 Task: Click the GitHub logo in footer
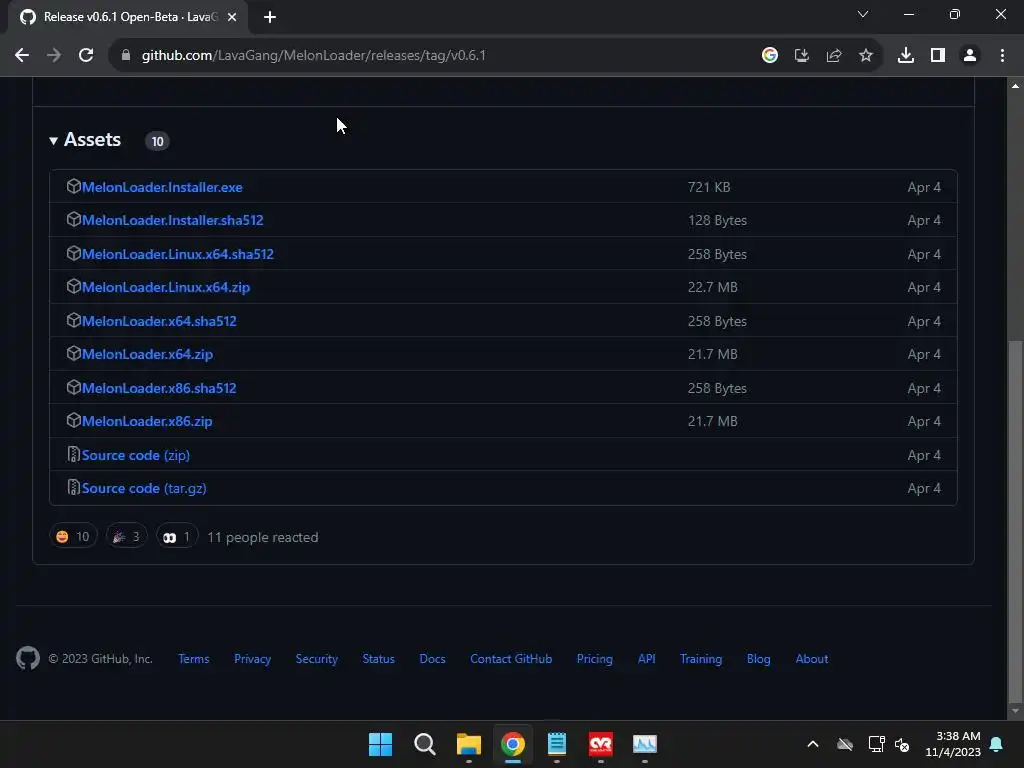[x=28, y=658]
